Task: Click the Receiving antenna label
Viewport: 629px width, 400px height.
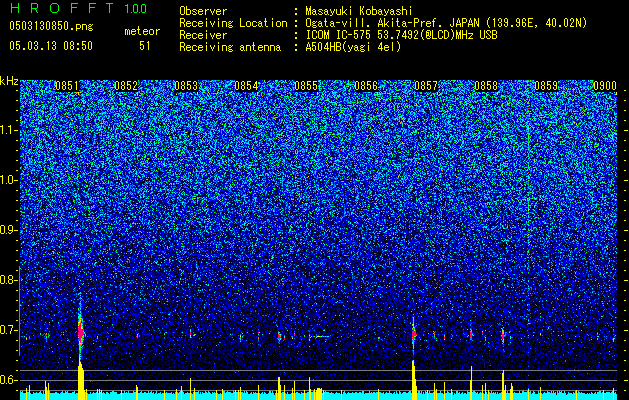Action: point(230,47)
